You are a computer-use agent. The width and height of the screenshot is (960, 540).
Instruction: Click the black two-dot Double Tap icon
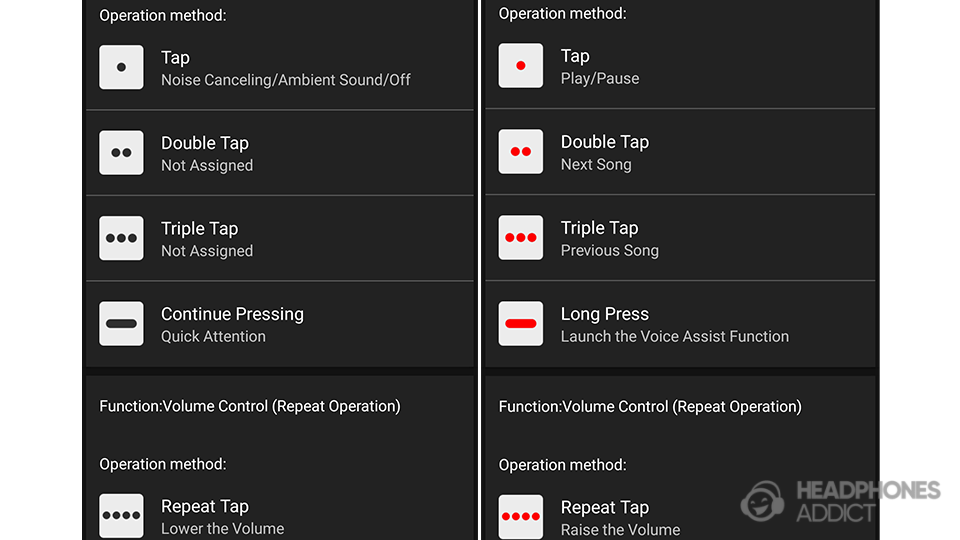click(121, 153)
